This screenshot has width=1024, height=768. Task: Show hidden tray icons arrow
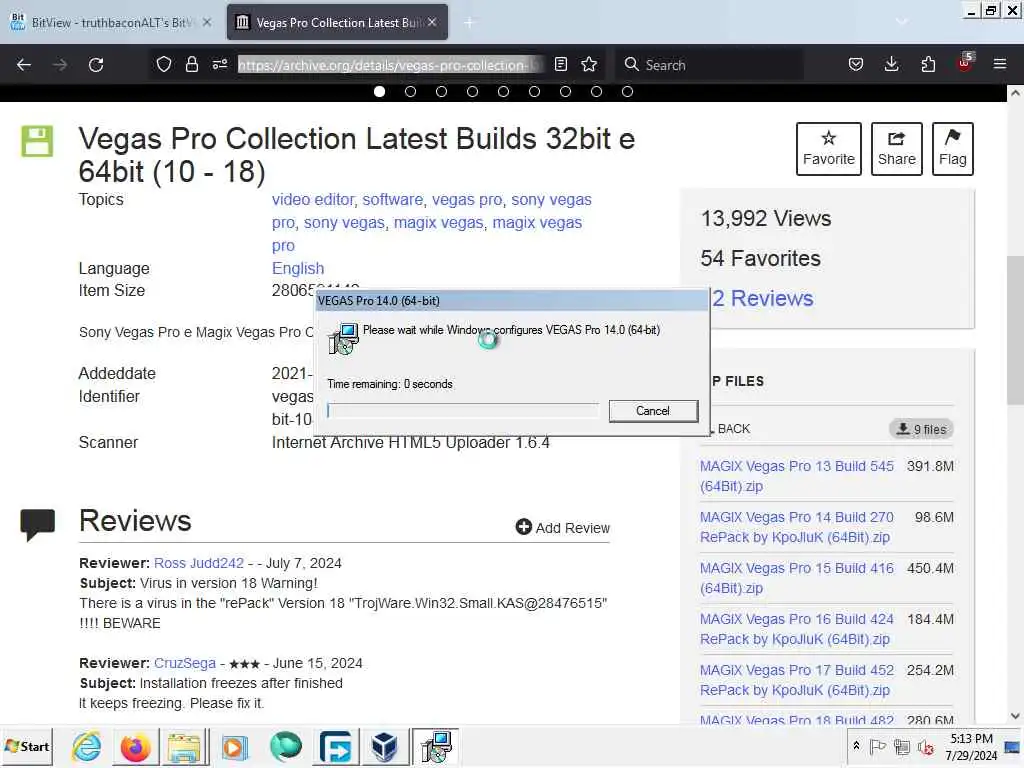tap(856, 746)
